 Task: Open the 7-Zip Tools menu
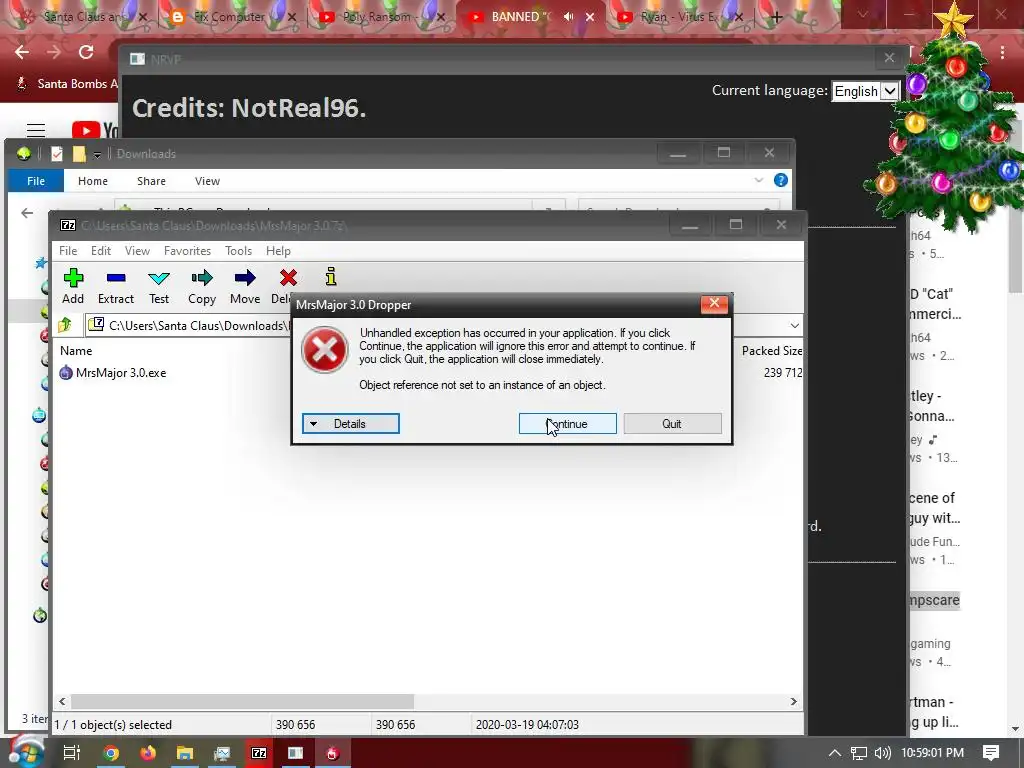click(x=238, y=251)
